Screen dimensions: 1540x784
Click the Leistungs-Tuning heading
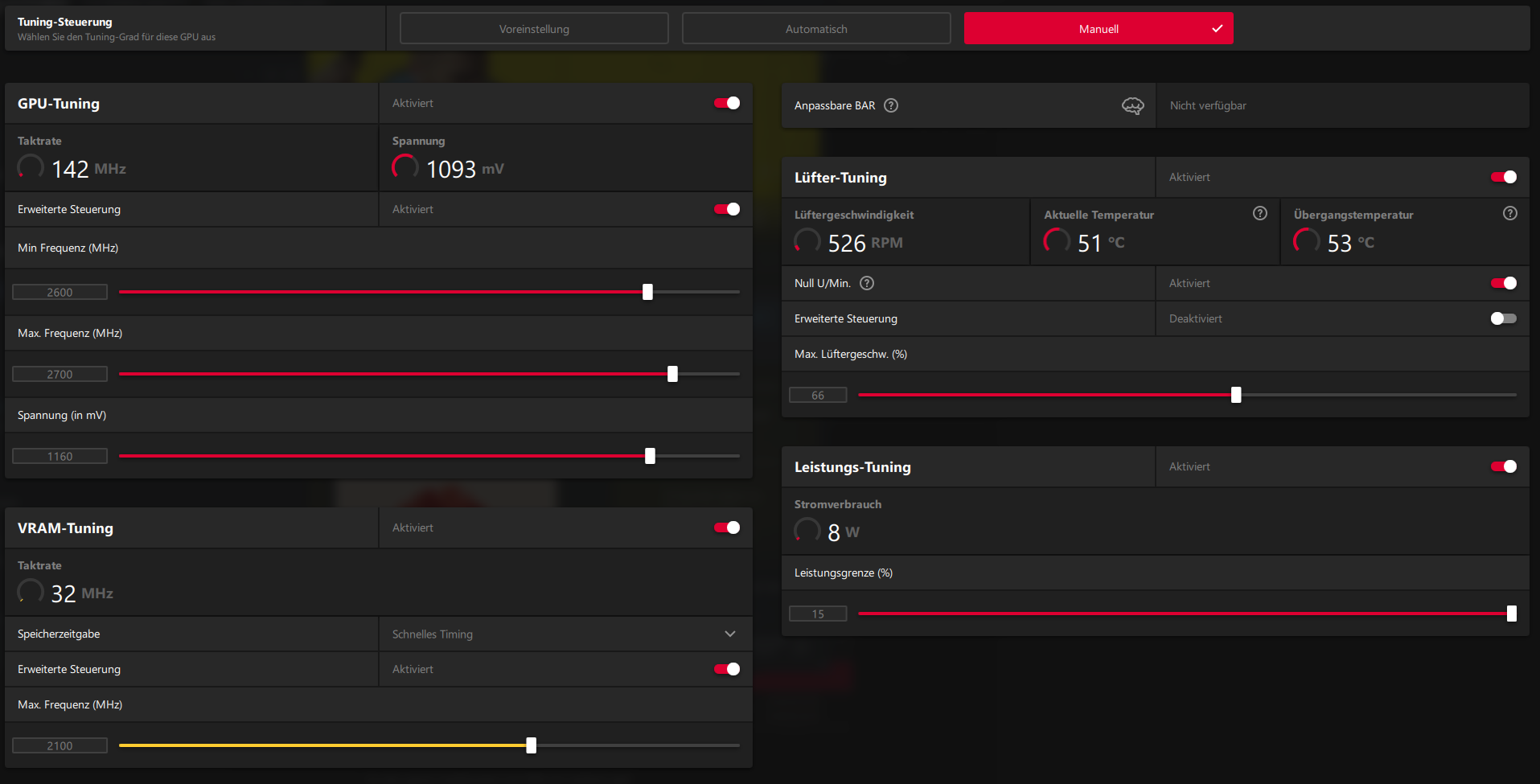point(852,467)
